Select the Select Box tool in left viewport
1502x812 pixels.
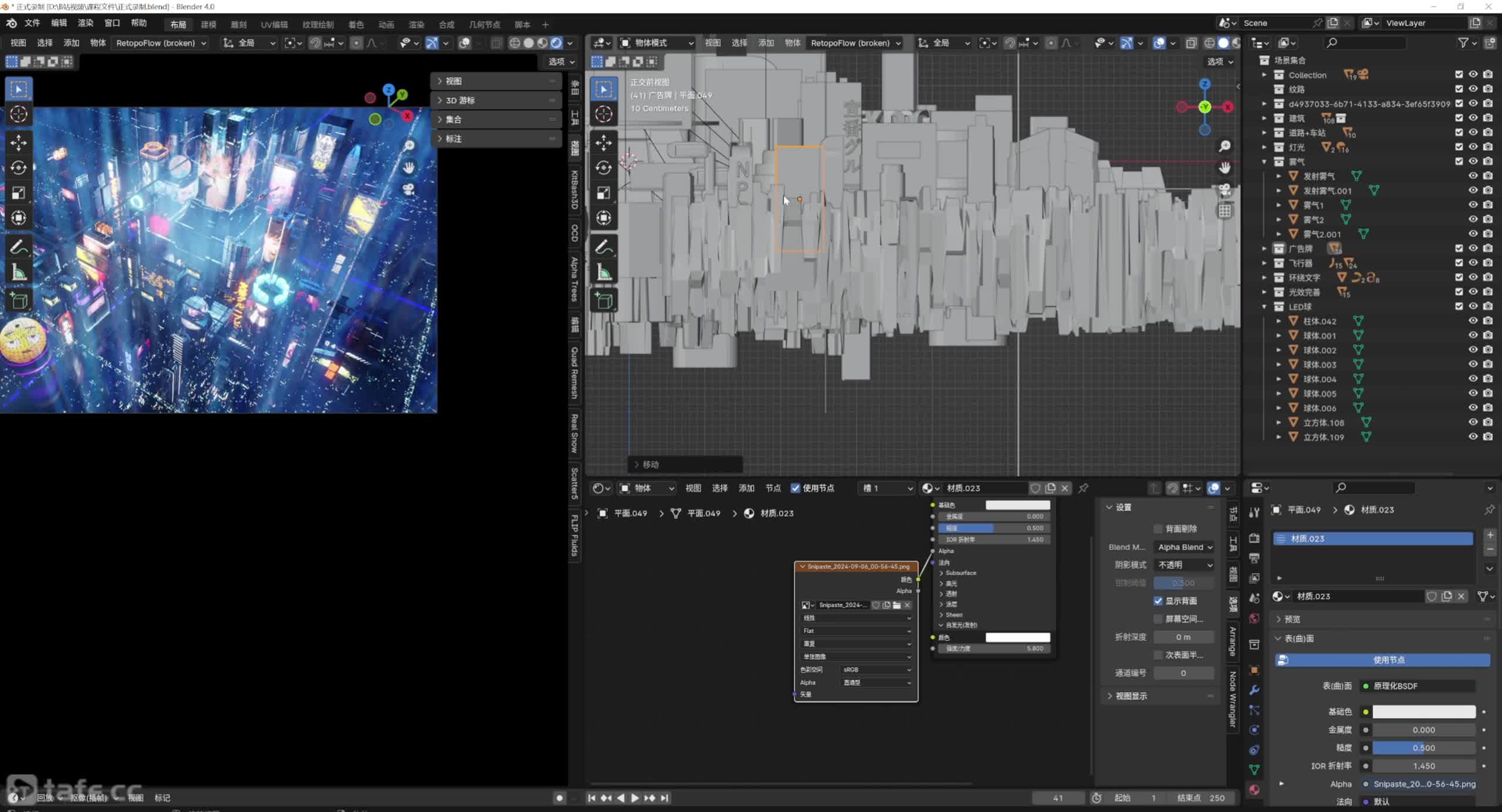point(19,89)
